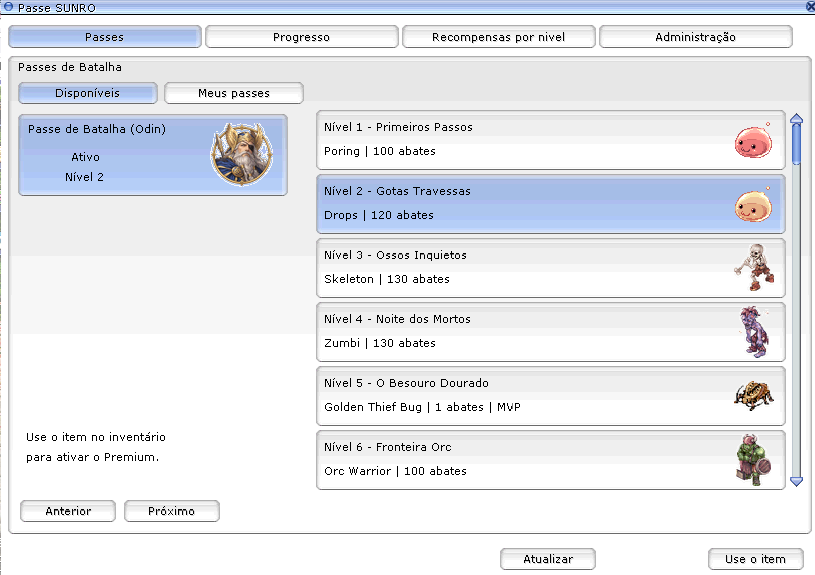
Task: Click the Atualizar button
Action: (x=548, y=559)
